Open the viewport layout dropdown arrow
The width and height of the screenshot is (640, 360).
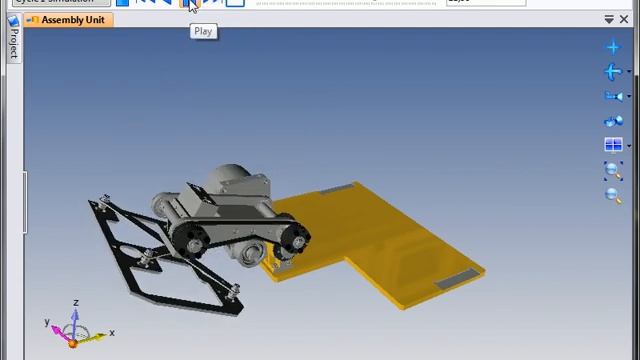[629, 146]
